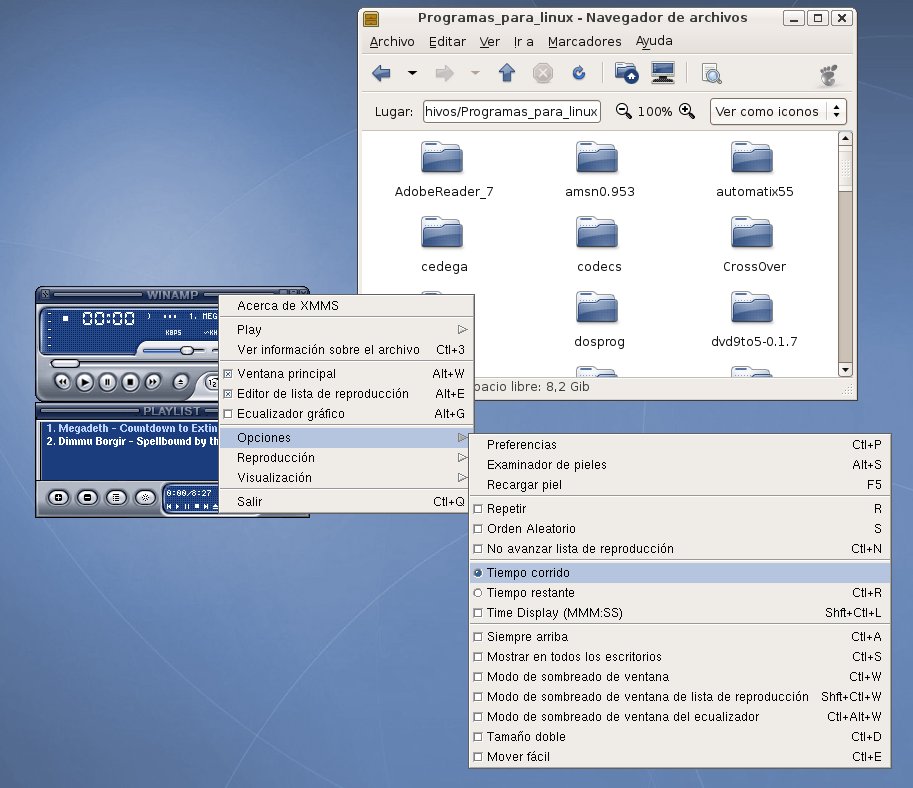This screenshot has height=788, width=913.
Task: Click 'Acerca de XMMS' menu entry
Action: click(346, 306)
